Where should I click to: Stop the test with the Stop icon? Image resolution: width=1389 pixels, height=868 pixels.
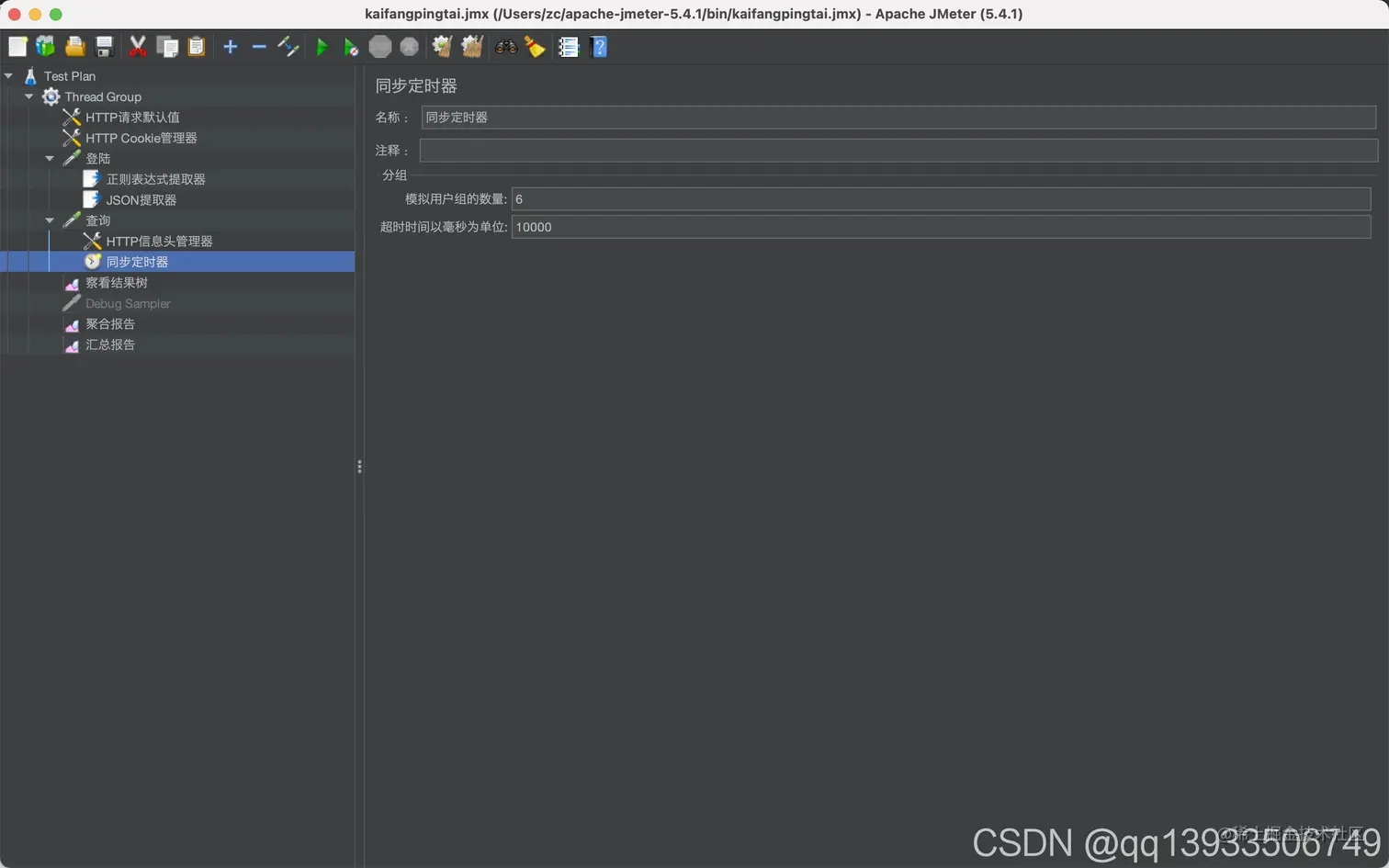pos(380,47)
